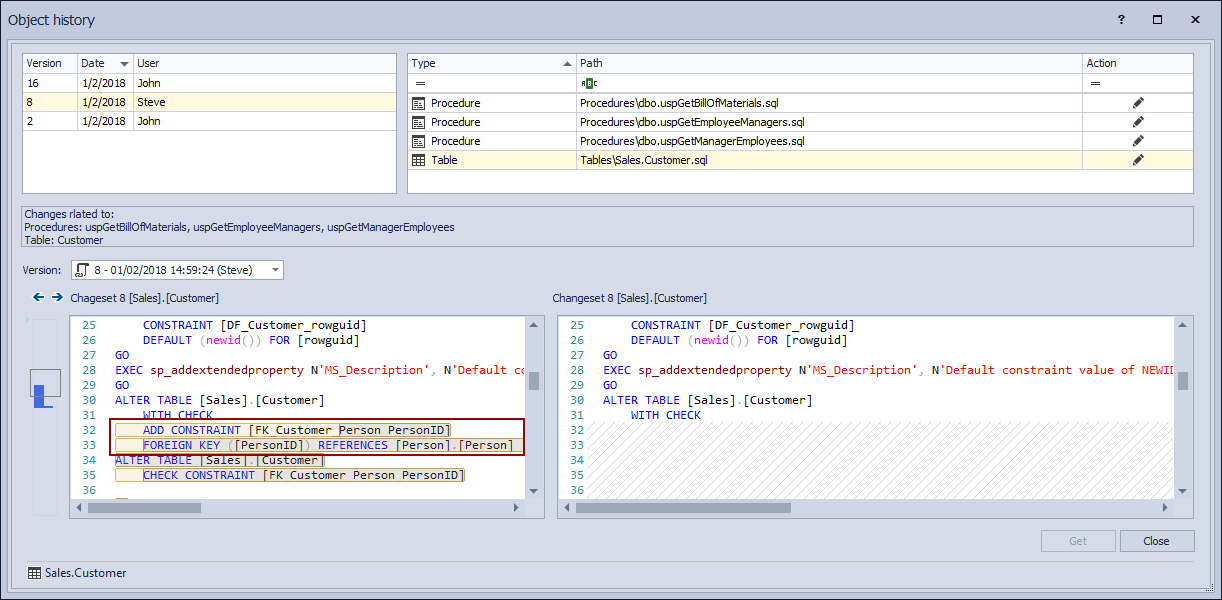Select Procedures\dbo.uspGetBillOfMaterials.sql path
1222x600 pixels.
(679, 103)
